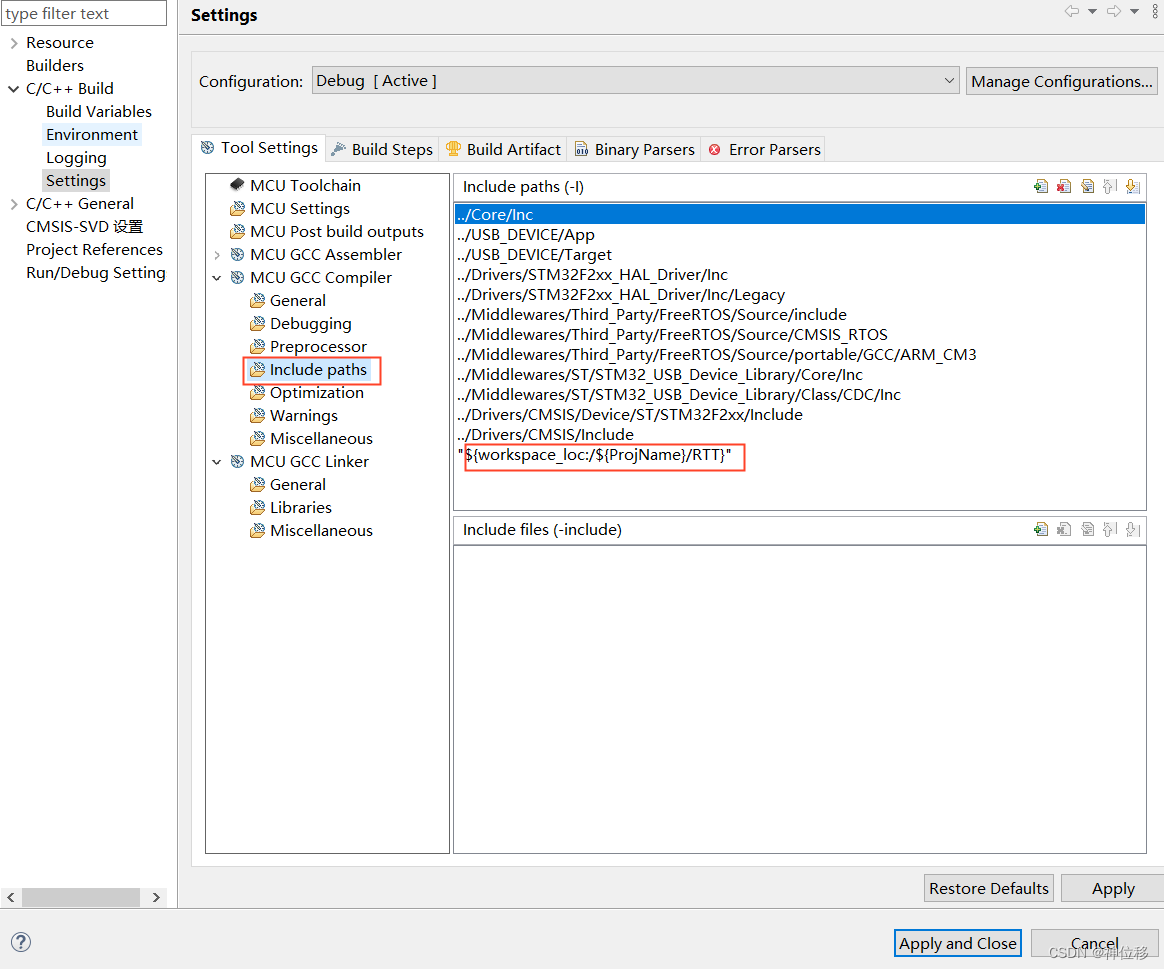Switch to the Build Steps tab
The image size is (1164, 969).
point(389,148)
